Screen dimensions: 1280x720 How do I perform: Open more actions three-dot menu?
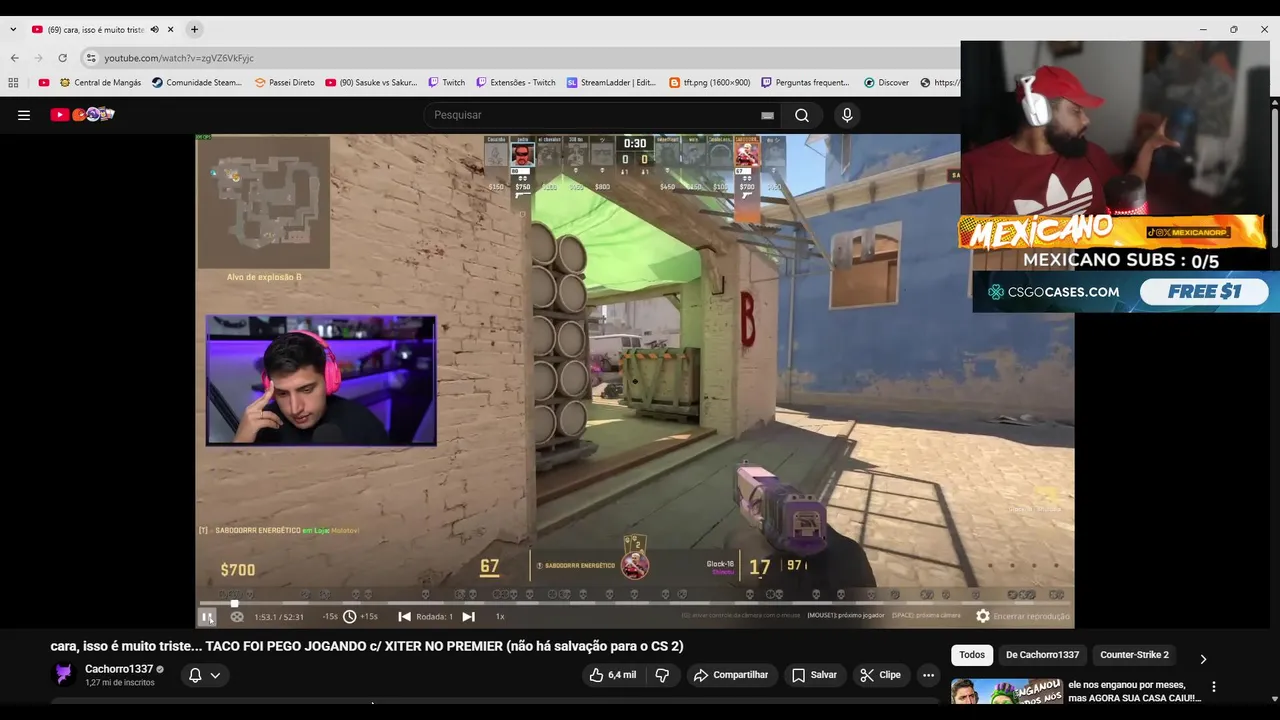click(x=928, y=675)
